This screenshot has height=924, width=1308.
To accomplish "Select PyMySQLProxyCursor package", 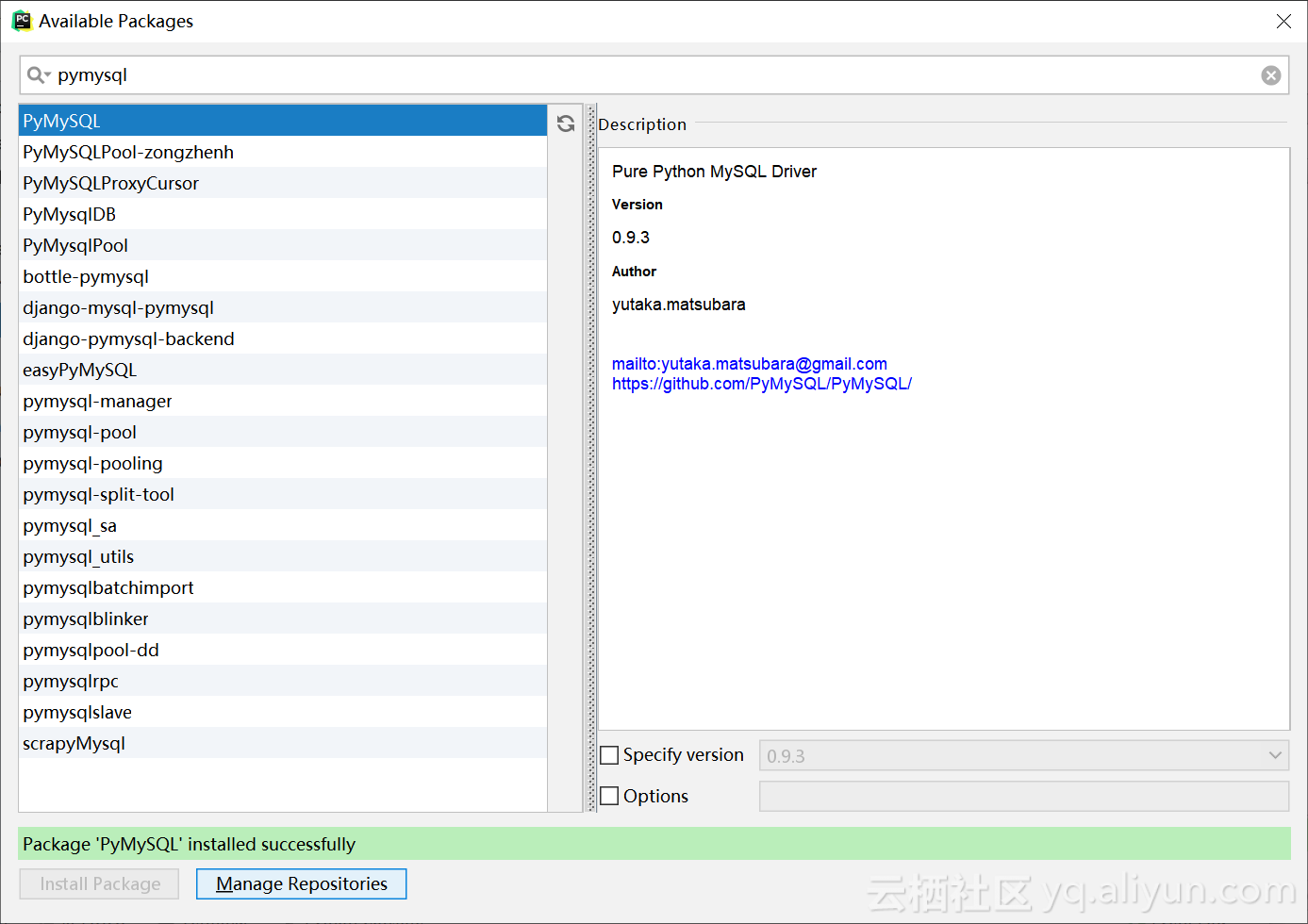I will (283, 183).
